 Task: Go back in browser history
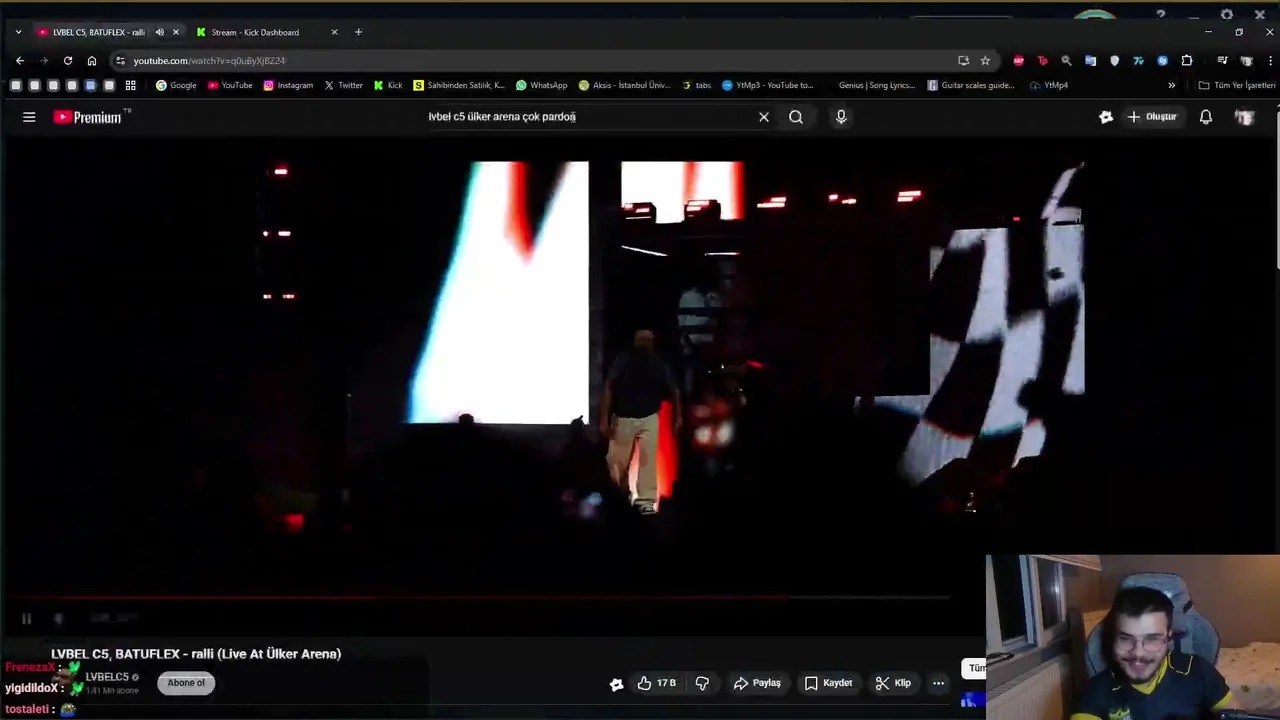pos(20,61)
